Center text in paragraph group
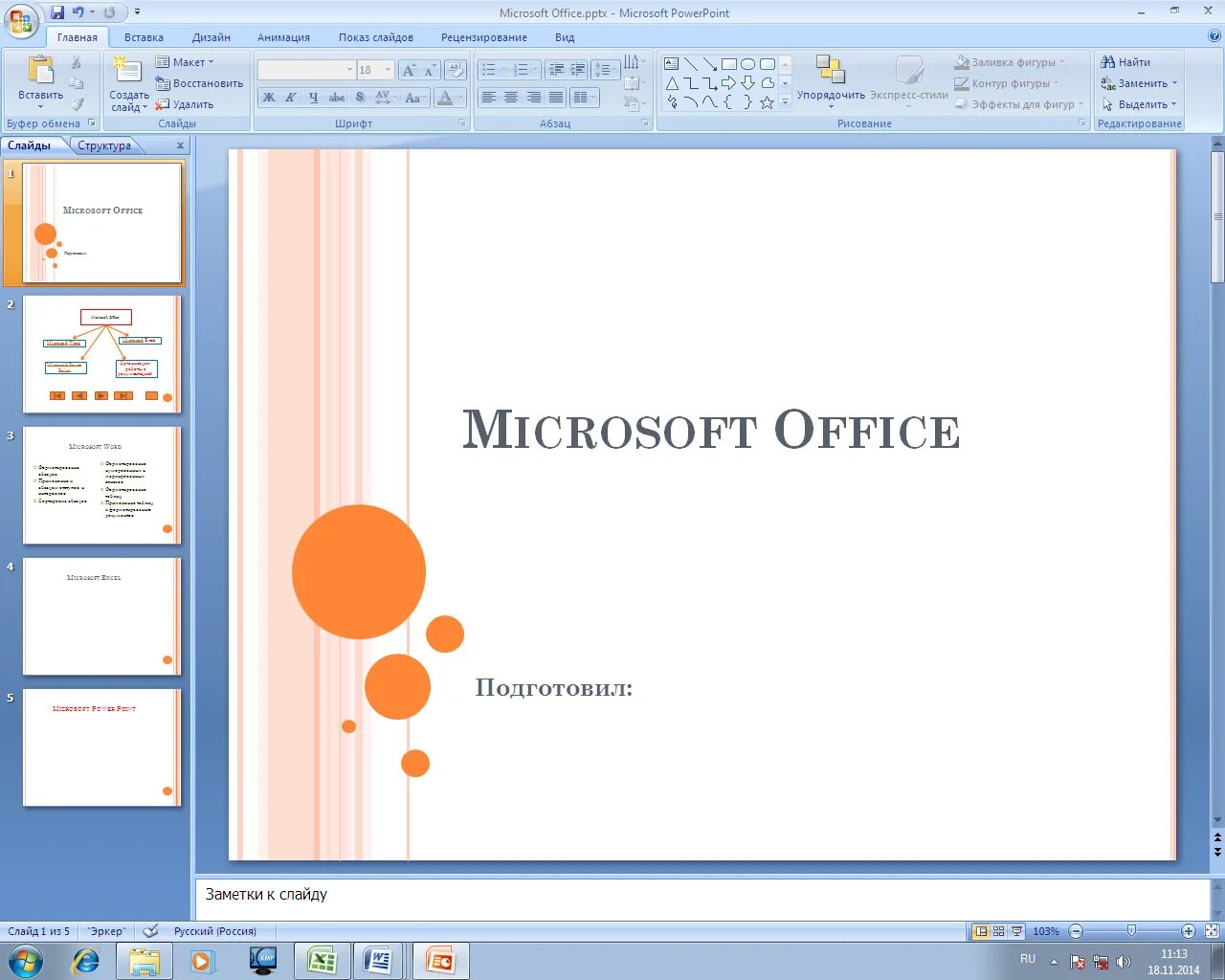This screenshot has height=980, width=1225. click(511, 98)
